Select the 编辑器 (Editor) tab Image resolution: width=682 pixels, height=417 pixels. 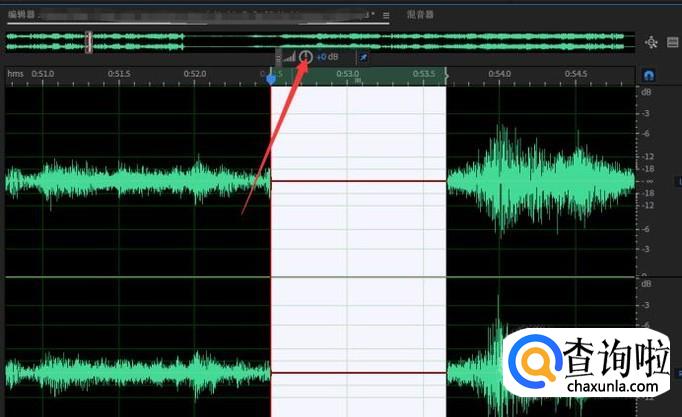tap(21, 15)
